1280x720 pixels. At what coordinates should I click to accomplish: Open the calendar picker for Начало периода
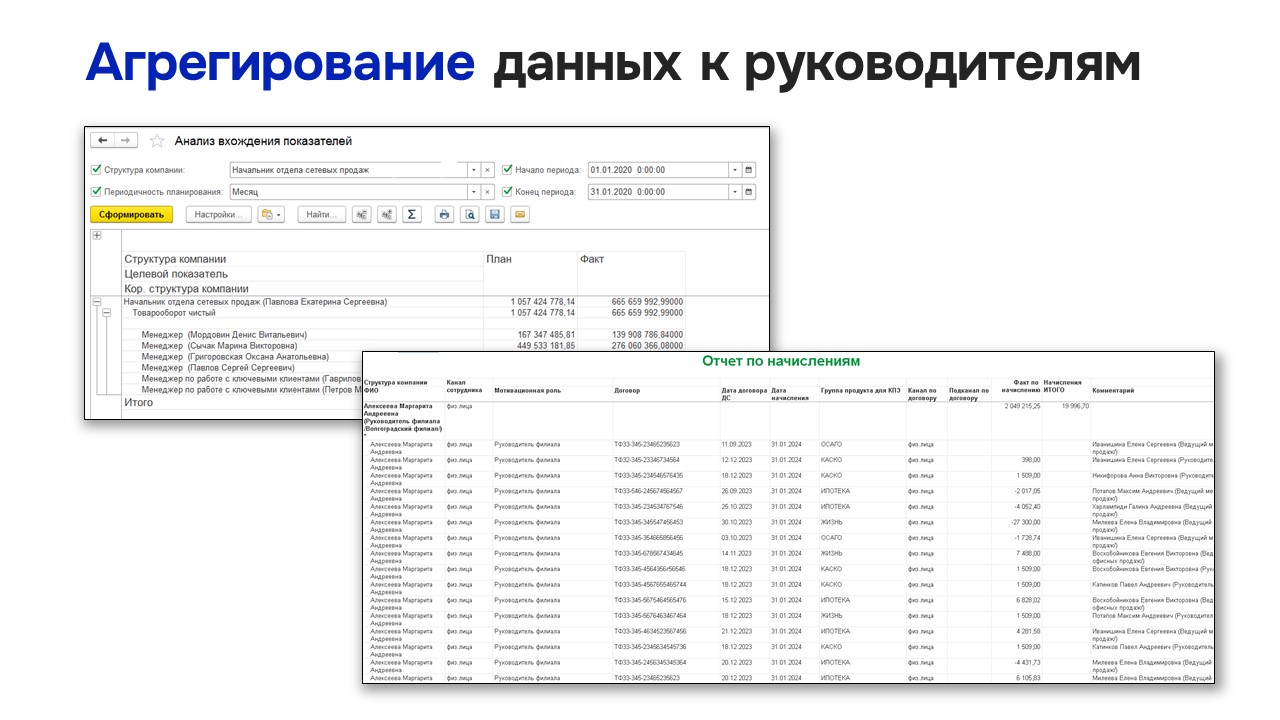(x=749, y=170)
